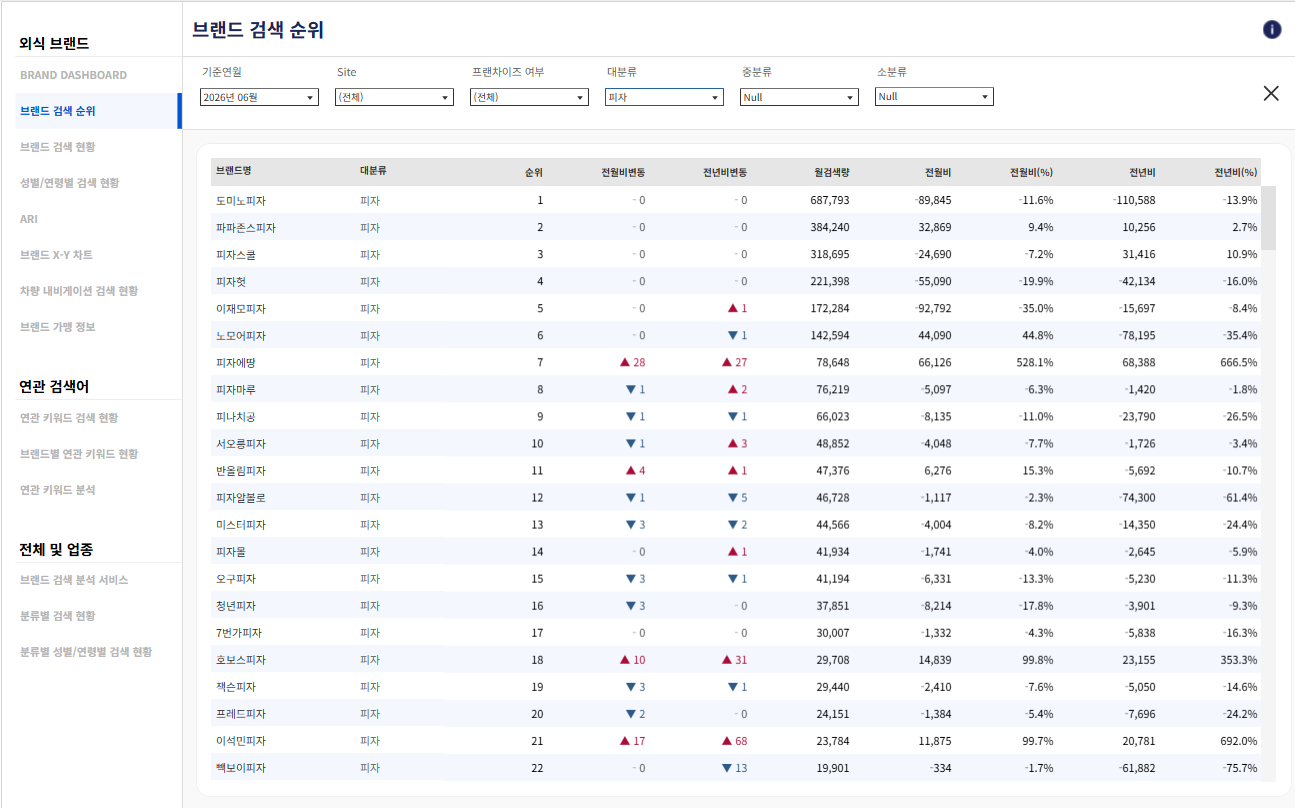
Task: Go to BRAND DASHBOARD in the sidebar
Action: [x=73, y=75]
